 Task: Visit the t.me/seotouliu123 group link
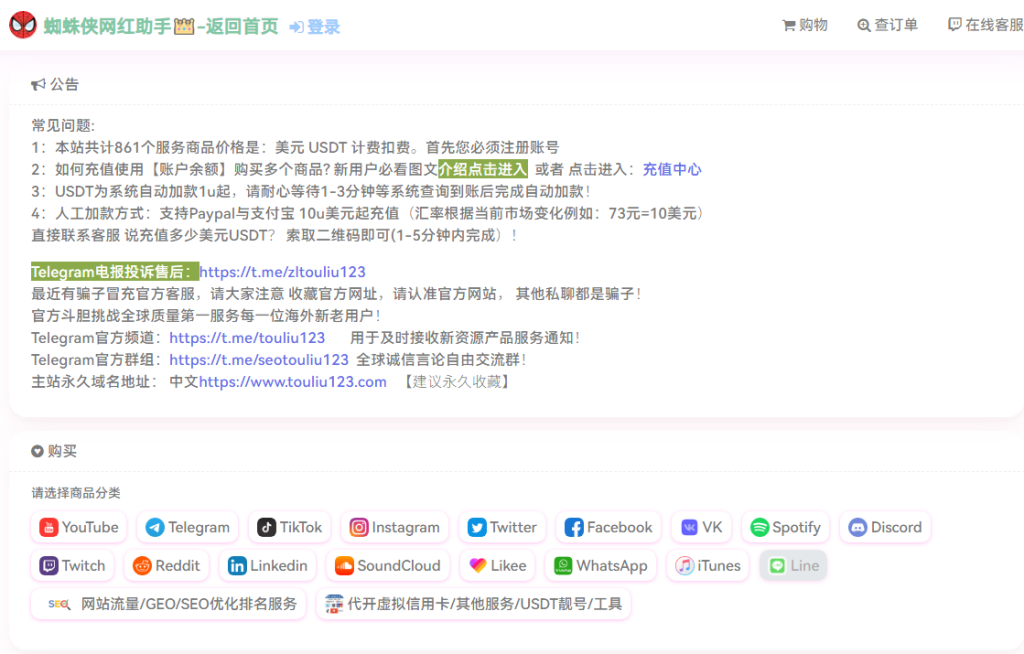point(259,360)
